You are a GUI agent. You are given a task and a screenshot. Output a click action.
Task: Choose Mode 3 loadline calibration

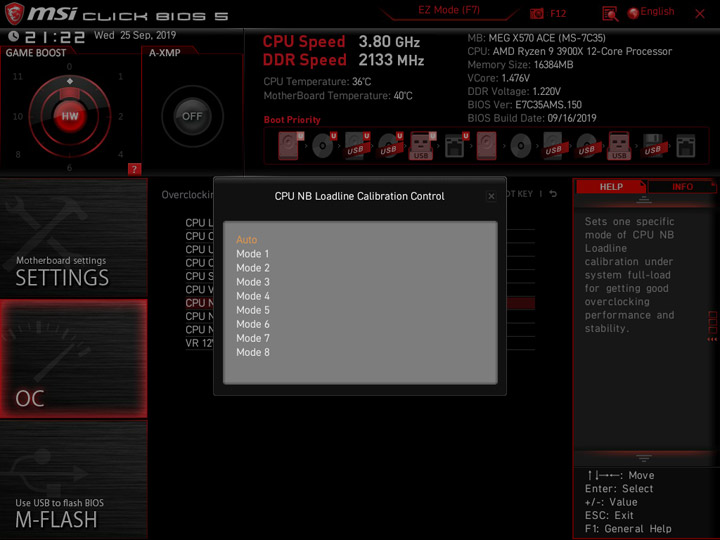[253, 282]
